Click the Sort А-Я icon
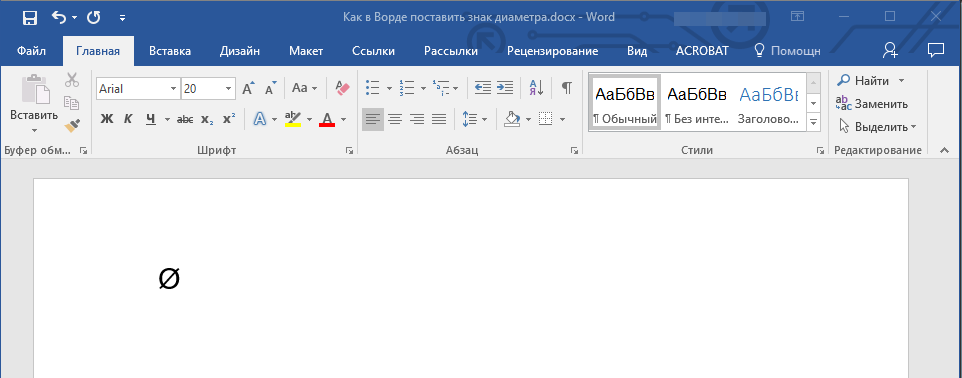This screenshot has height=378, width=962. point(536,88)
